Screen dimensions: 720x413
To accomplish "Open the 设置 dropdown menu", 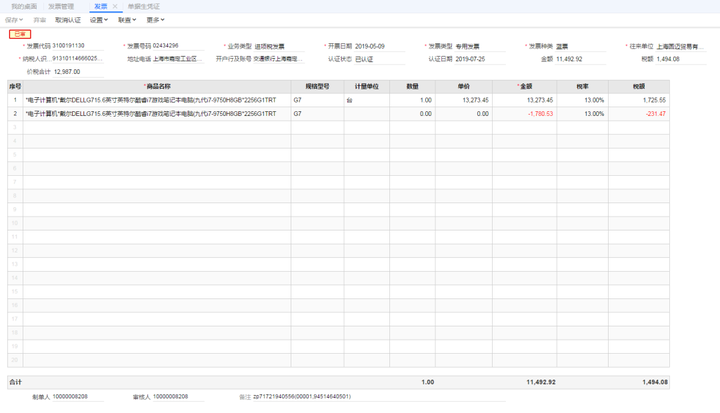I will coord(99,20).
